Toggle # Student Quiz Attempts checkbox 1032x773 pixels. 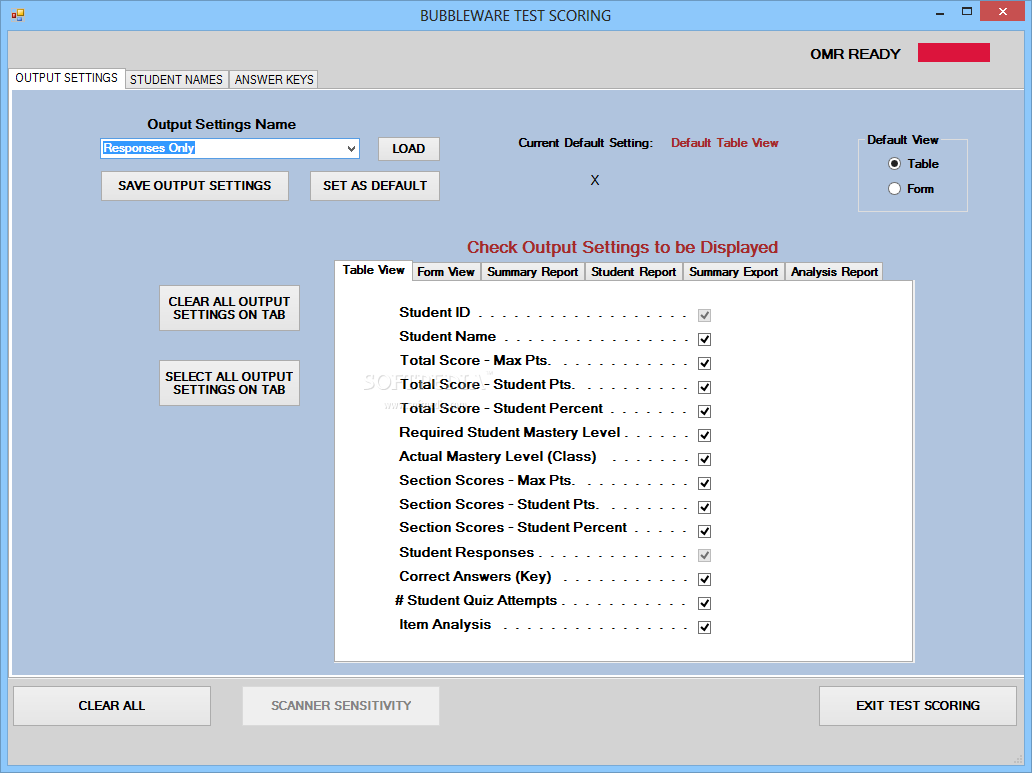click(x=704, y=603)
